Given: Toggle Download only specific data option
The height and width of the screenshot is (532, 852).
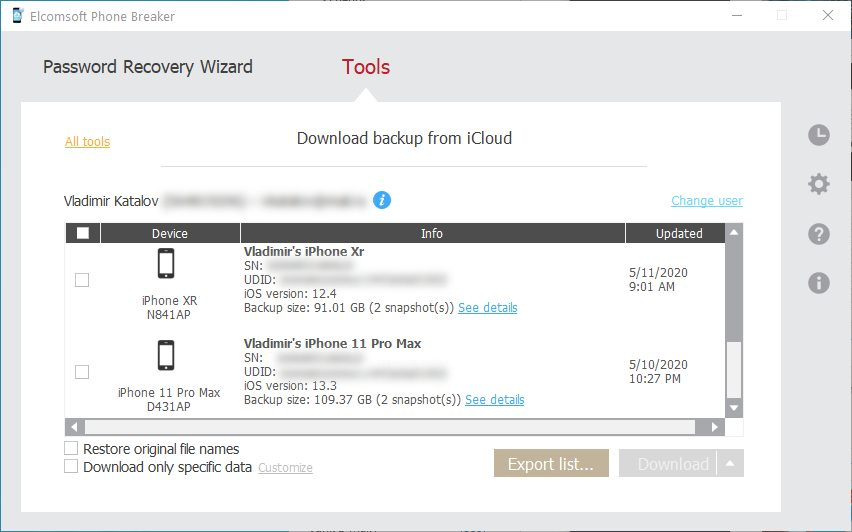Looking at the screenshot, I should pyautogui.click(x=71, y=466).
